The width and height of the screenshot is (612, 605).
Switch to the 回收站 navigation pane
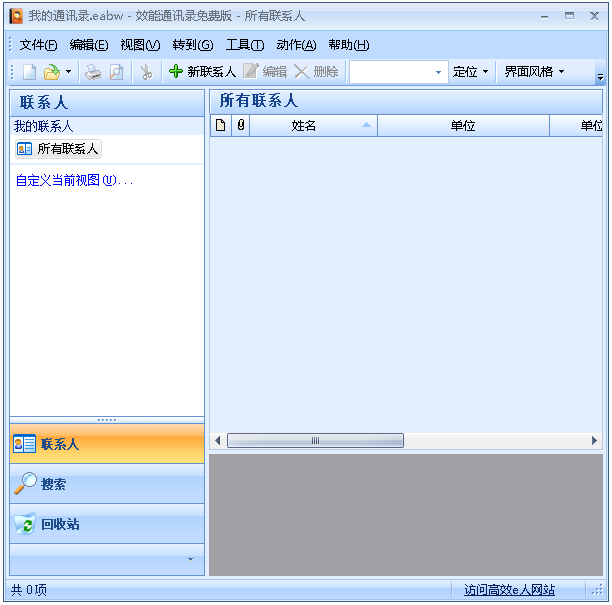[x=107, y=524]
